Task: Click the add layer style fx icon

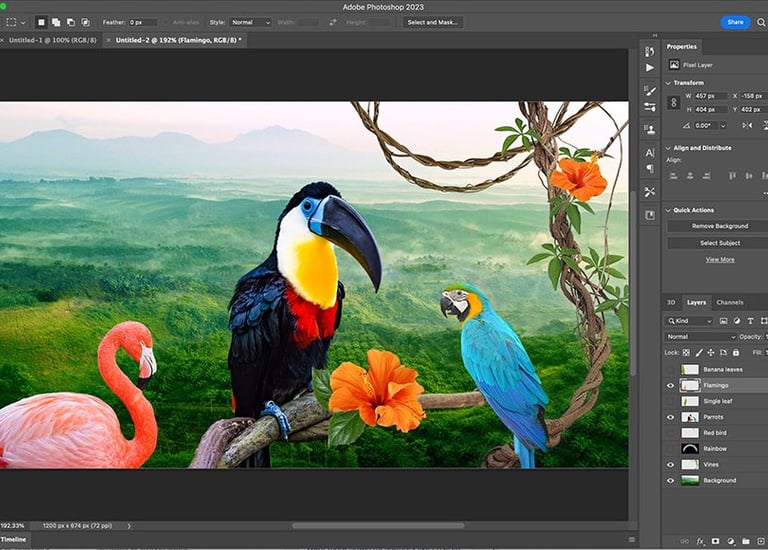Action: tap(700, 541)
